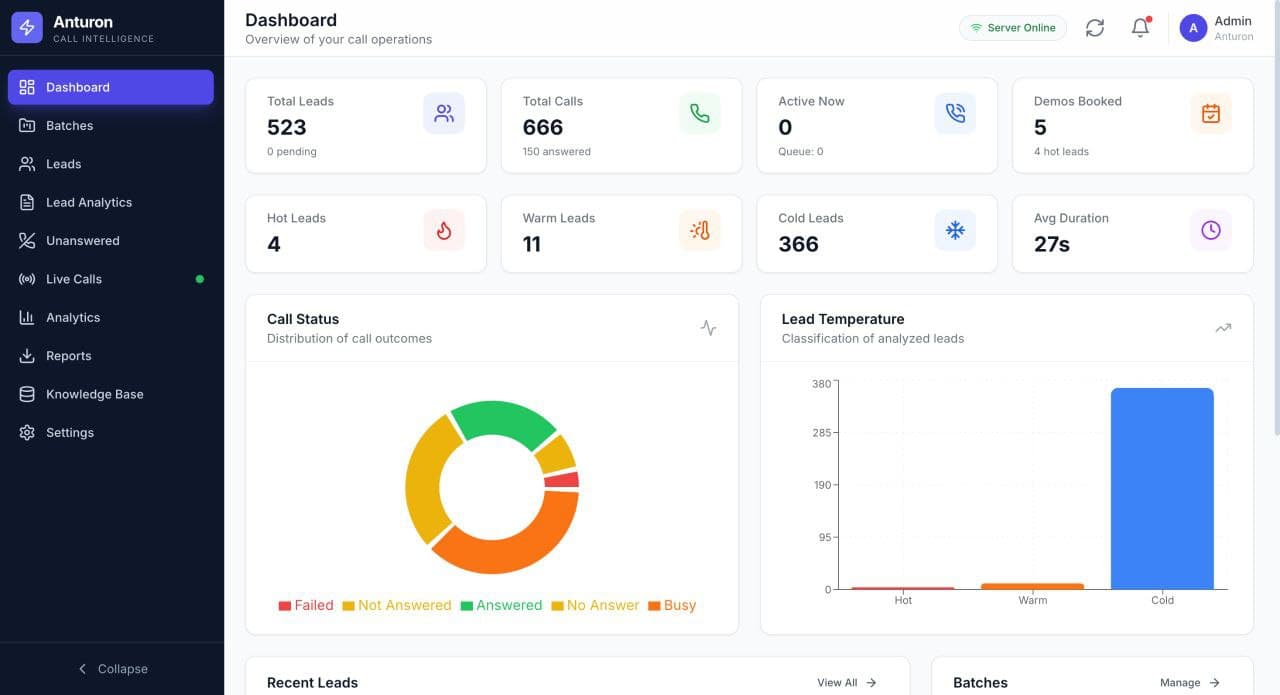Click the refresh icon in header
Screen dimensions: 1280x695
(1095, 28)
